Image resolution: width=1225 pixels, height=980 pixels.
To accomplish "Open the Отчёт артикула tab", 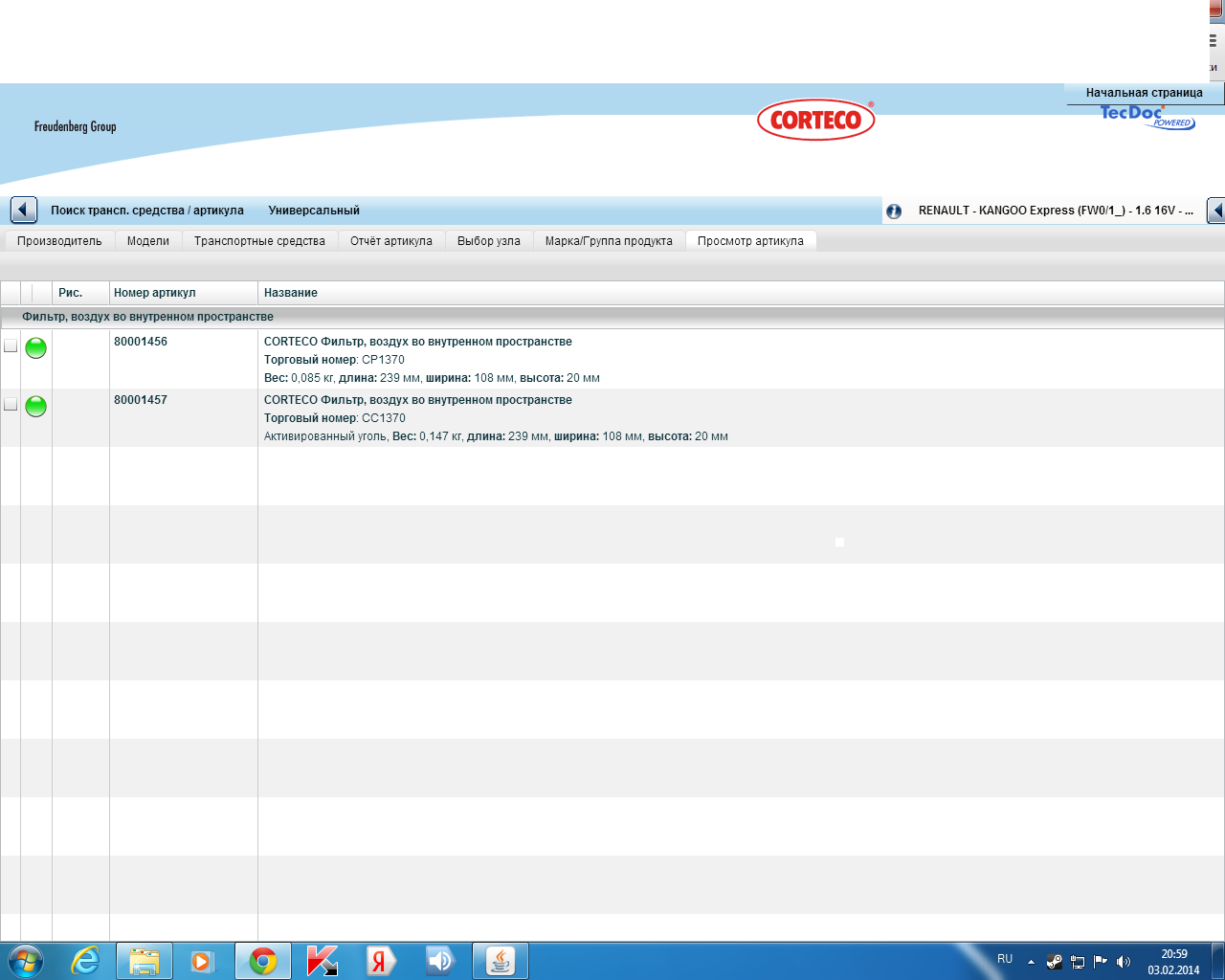I will point(391,241).
